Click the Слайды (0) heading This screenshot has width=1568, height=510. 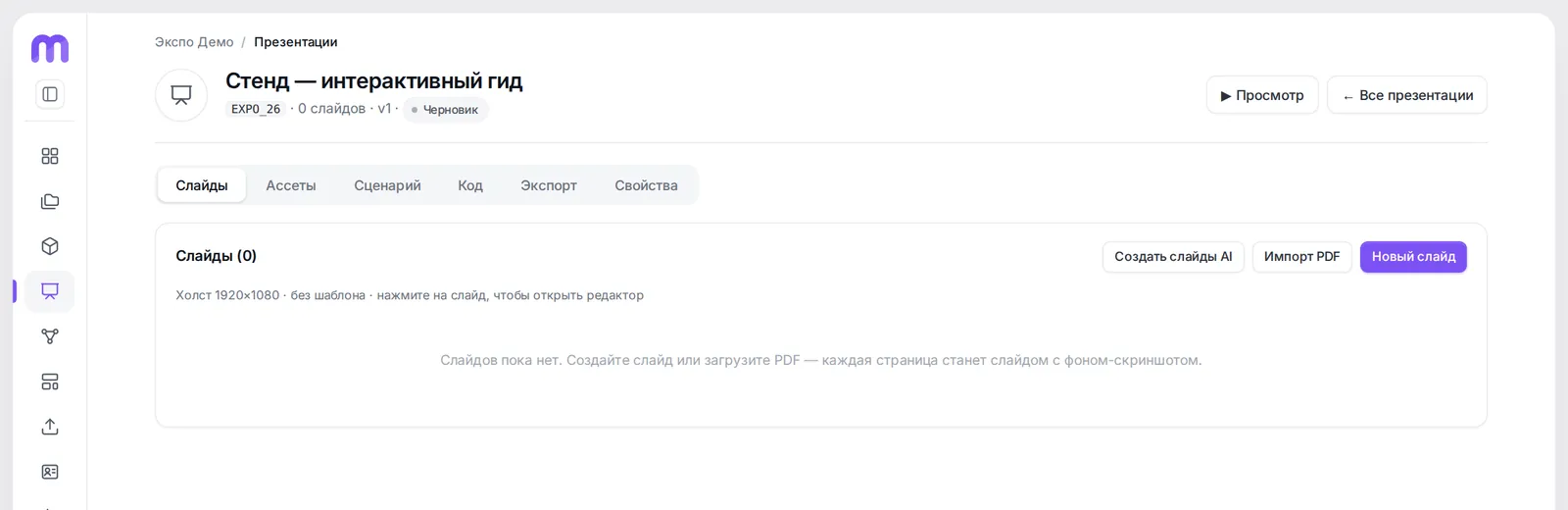(217, 256)
